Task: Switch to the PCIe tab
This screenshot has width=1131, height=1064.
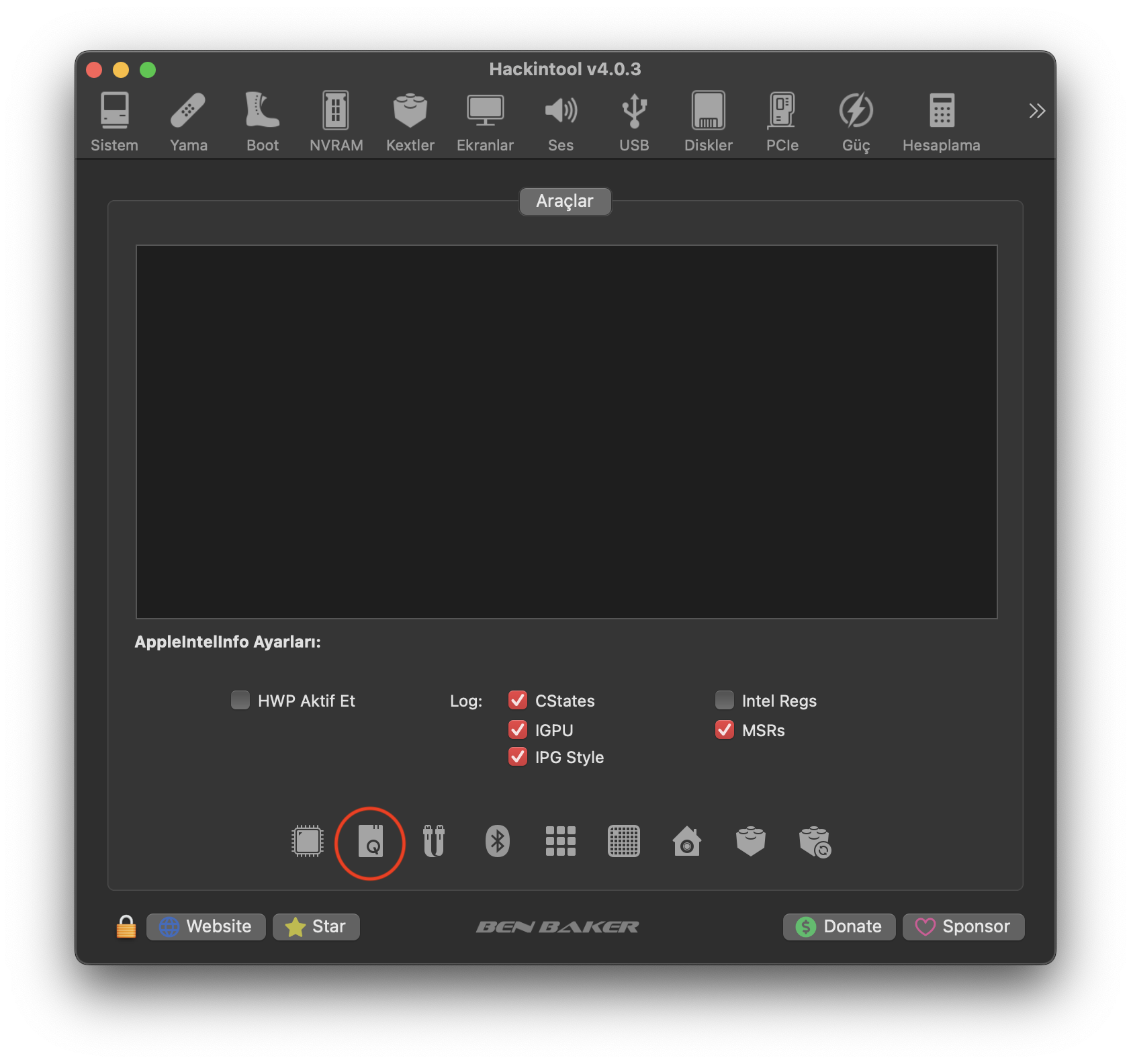Action: point(782,122)
